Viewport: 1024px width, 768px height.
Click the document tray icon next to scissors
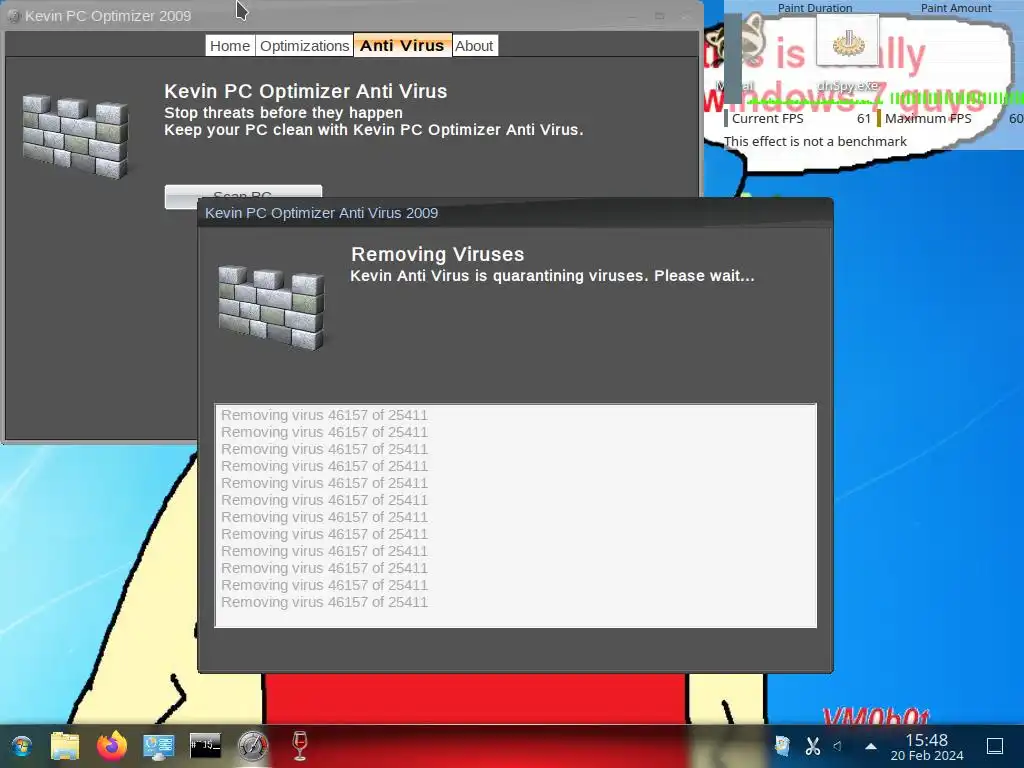pyautogui.click(x=782, y=746)
